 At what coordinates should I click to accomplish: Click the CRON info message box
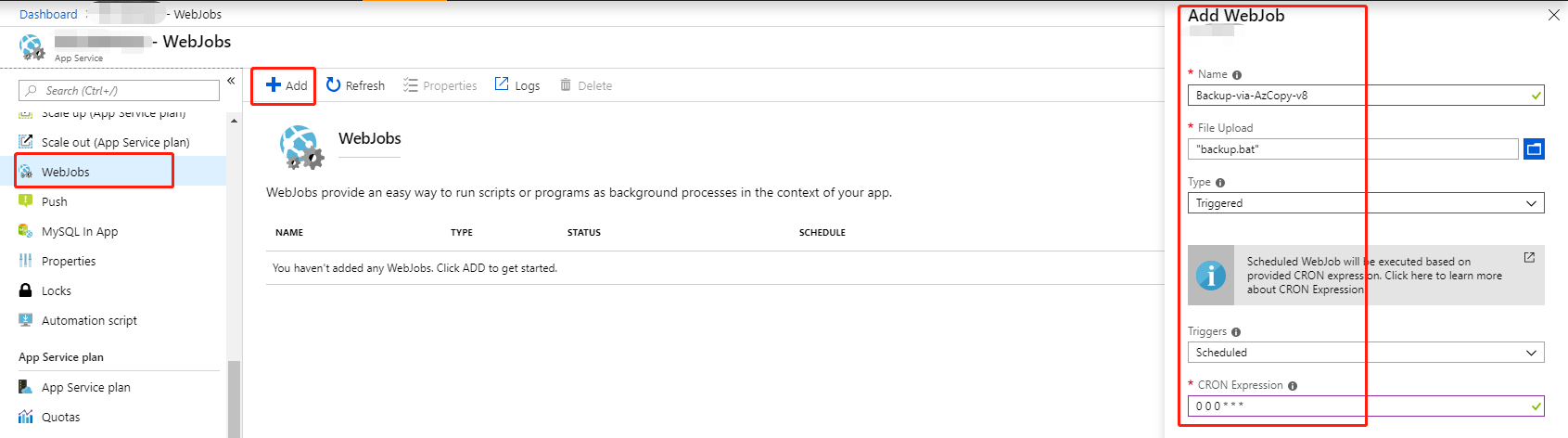point(1372,276)
